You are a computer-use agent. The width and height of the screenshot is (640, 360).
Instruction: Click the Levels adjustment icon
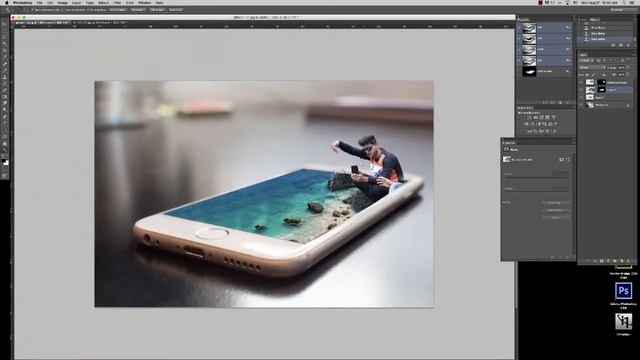(535, 117)
